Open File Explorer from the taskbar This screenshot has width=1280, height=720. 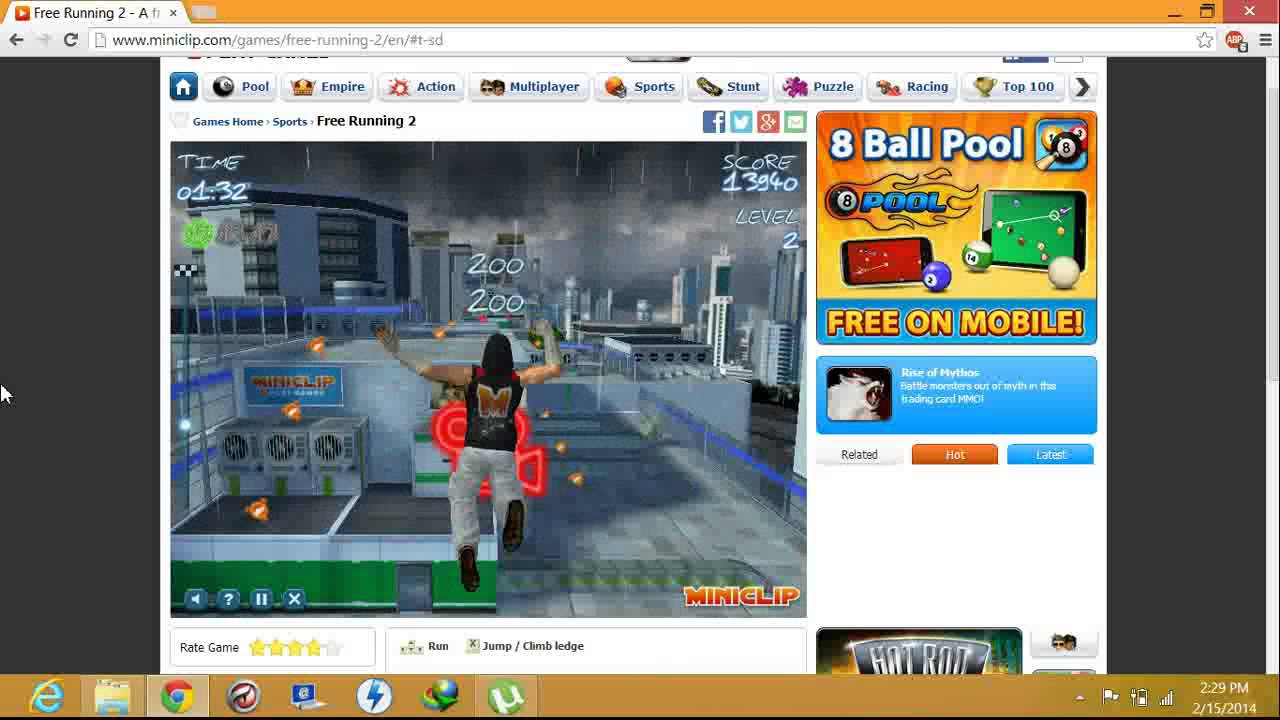click(112, 696)
